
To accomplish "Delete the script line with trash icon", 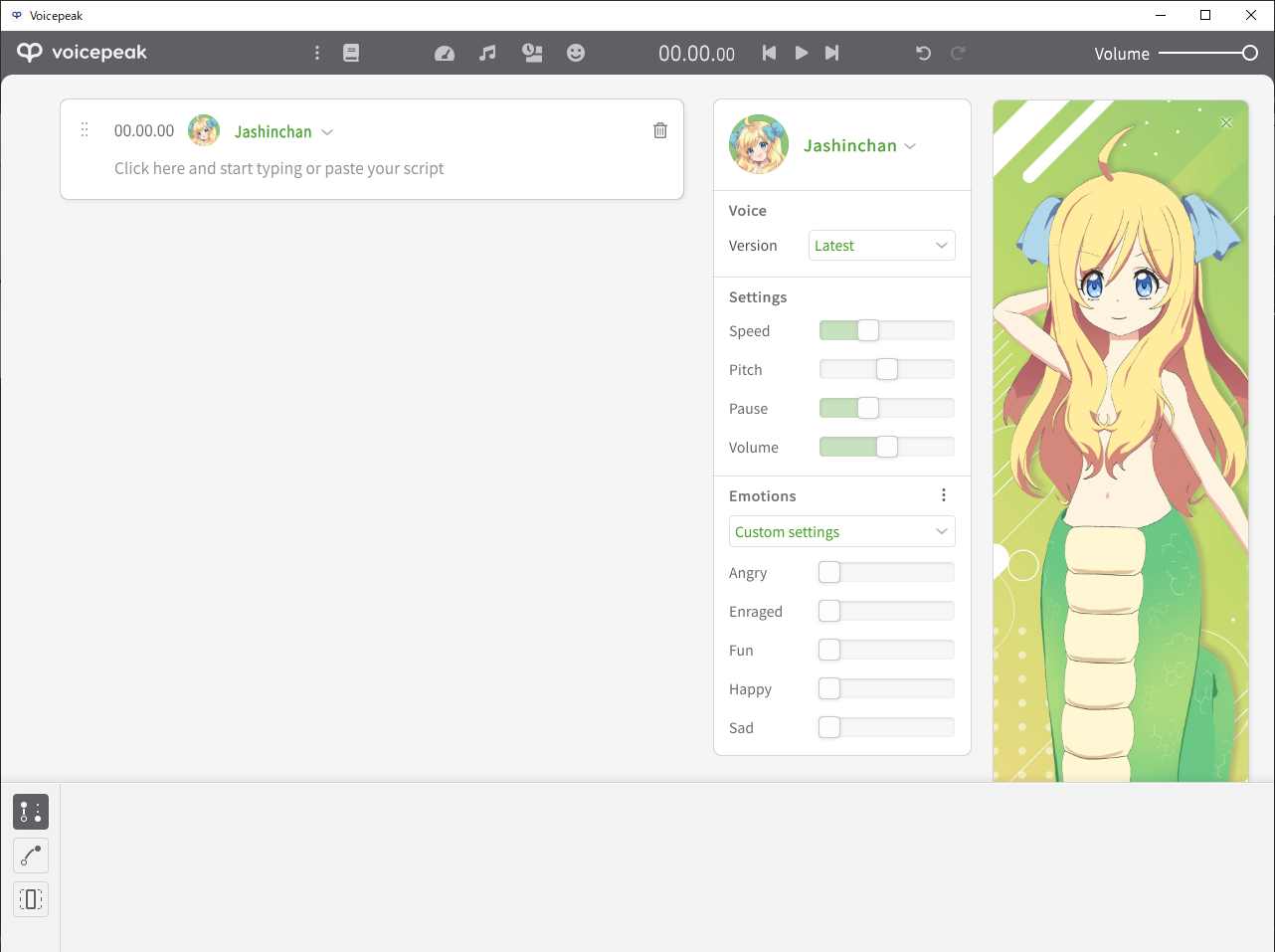I will click(x=660, y=130).
